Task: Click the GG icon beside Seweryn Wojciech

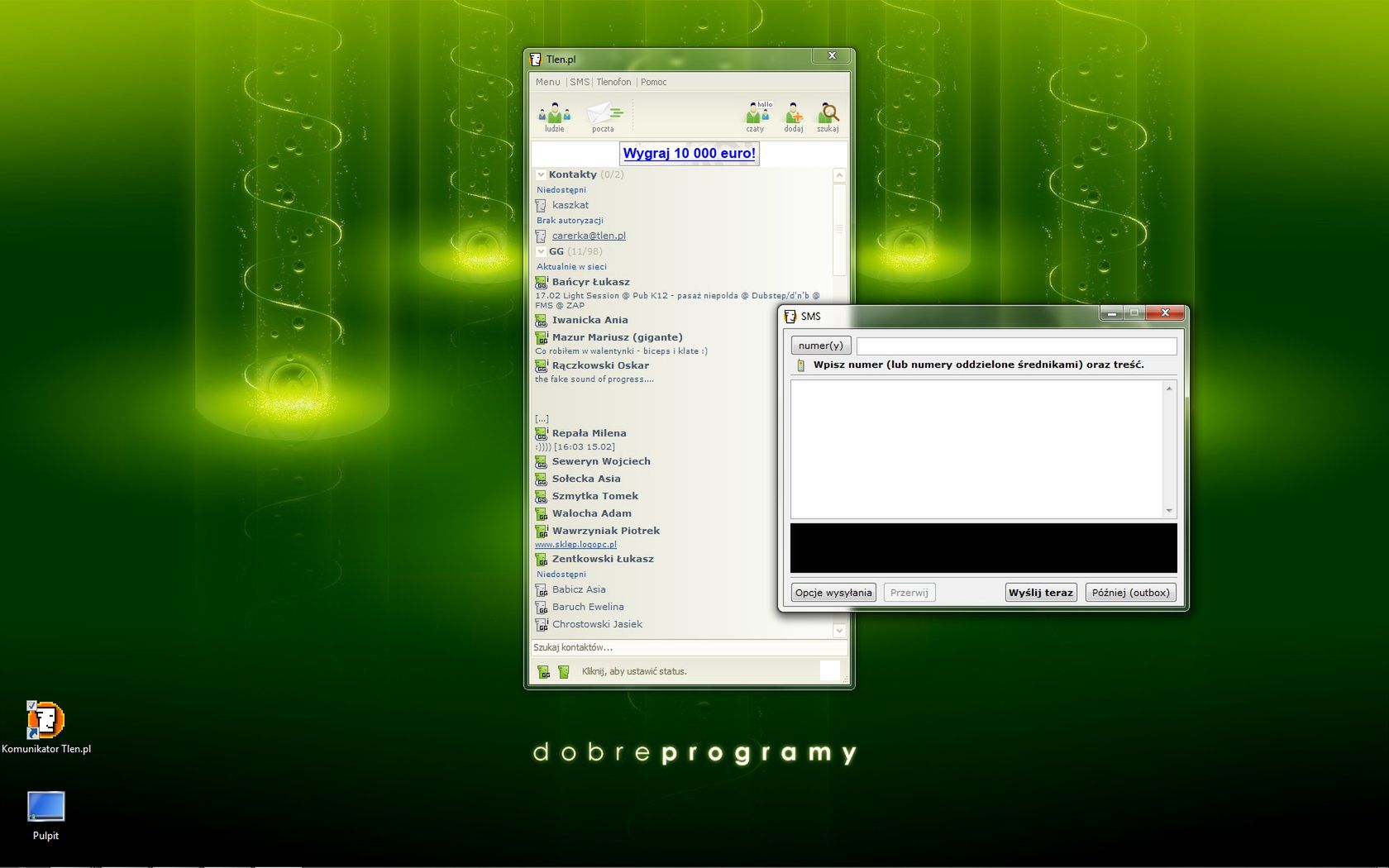Action: (x=542, y=461)
